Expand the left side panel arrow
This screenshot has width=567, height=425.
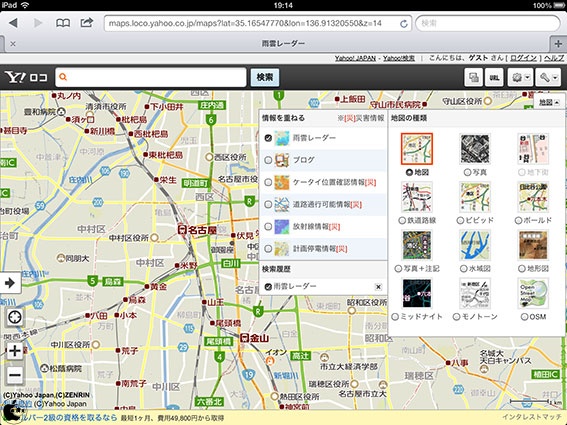(10, 283)
